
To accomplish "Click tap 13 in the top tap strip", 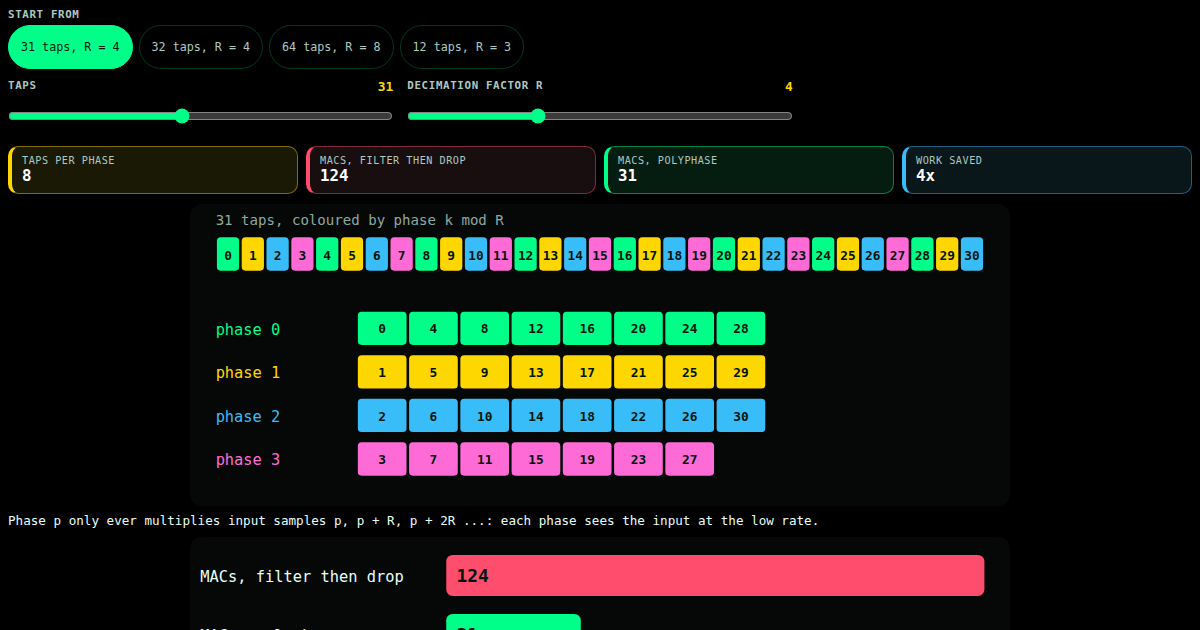I will [550, 254].
